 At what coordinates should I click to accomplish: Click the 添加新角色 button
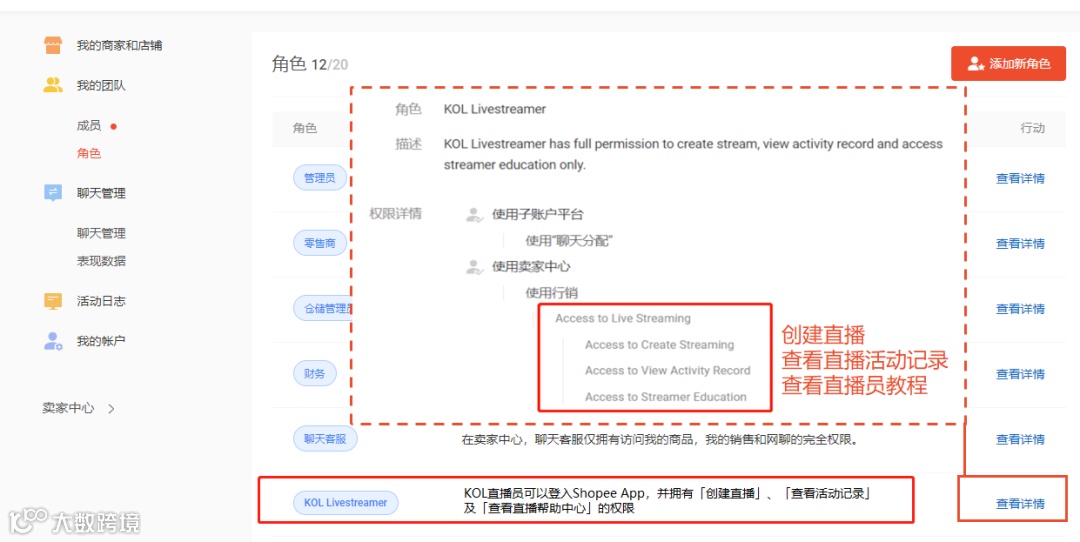click(1008, 63)
